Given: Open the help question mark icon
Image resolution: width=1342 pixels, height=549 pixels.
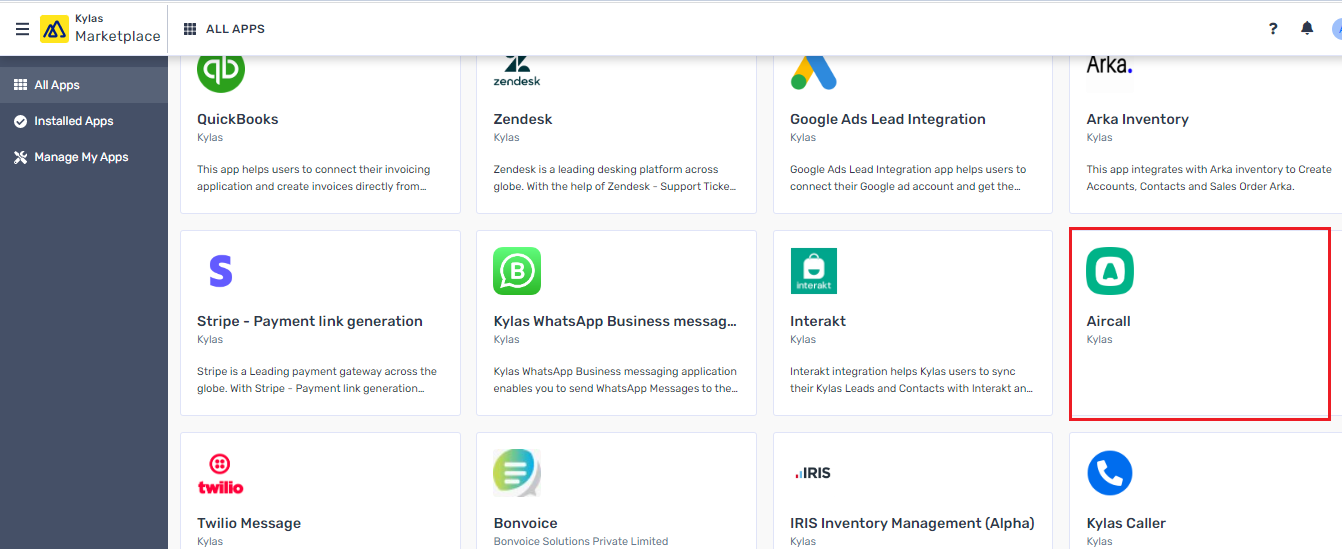Looking at the screenshot, I should pyautogui.click(x=1273, y=29).
